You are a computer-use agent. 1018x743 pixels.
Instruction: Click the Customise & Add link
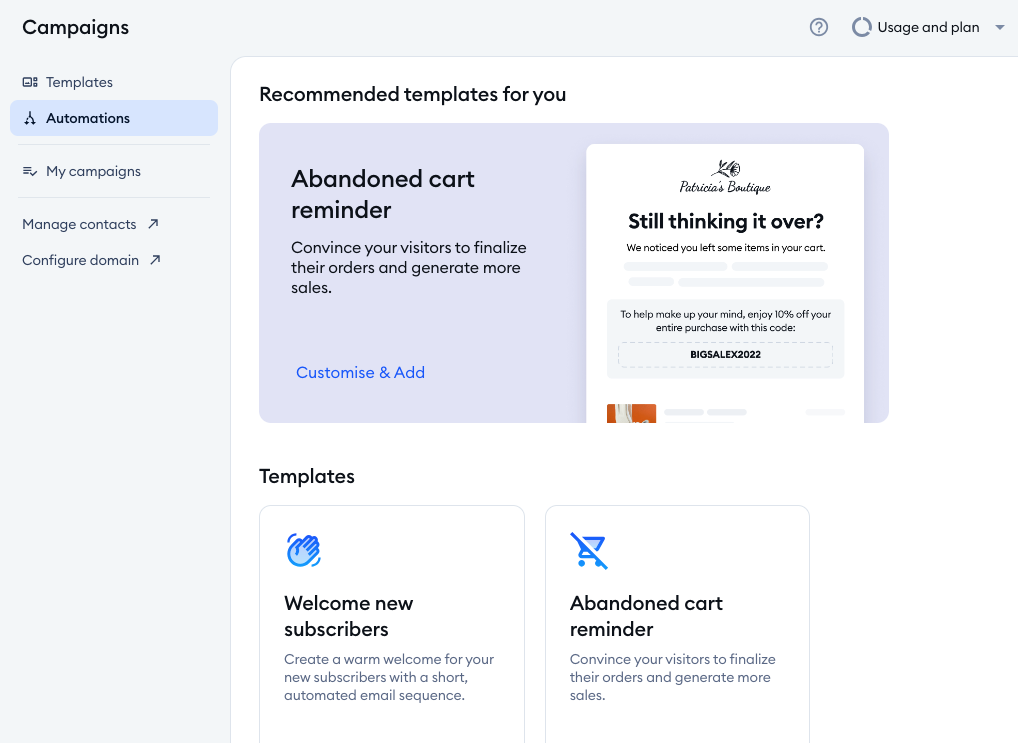tap(360, 372)
